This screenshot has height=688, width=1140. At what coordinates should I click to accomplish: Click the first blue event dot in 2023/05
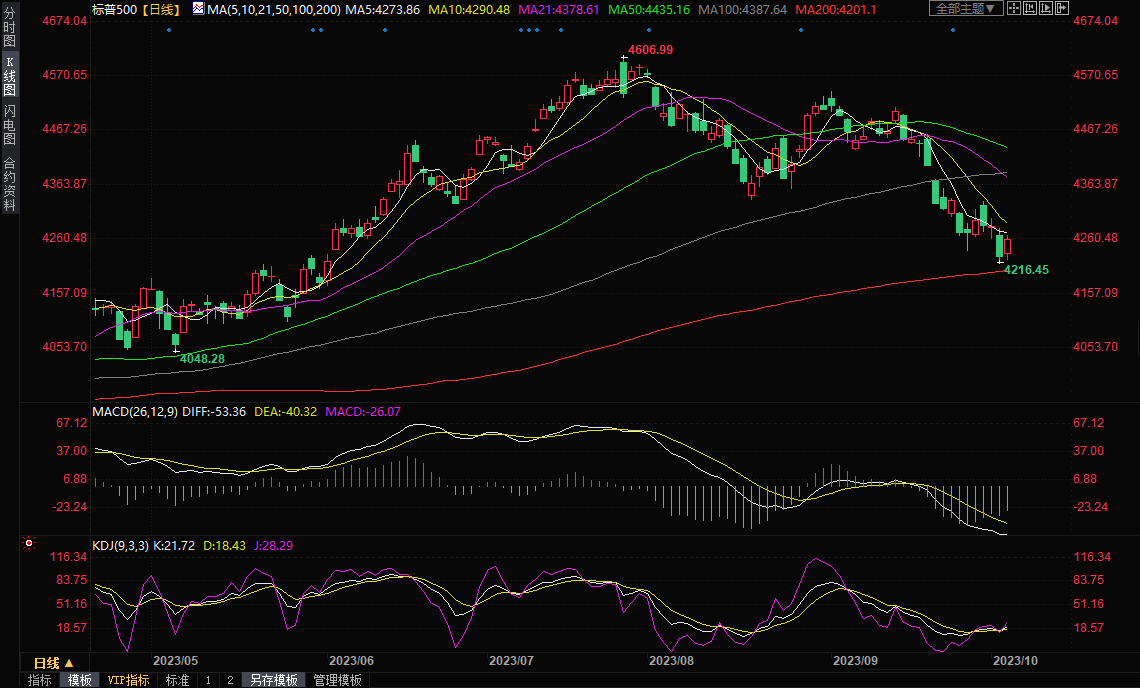(168, 30)
